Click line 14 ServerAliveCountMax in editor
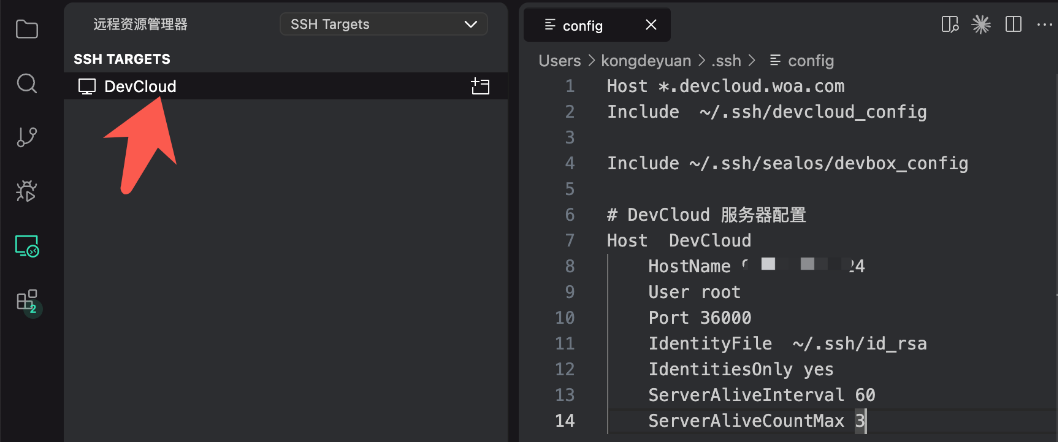 click(745, 421)
